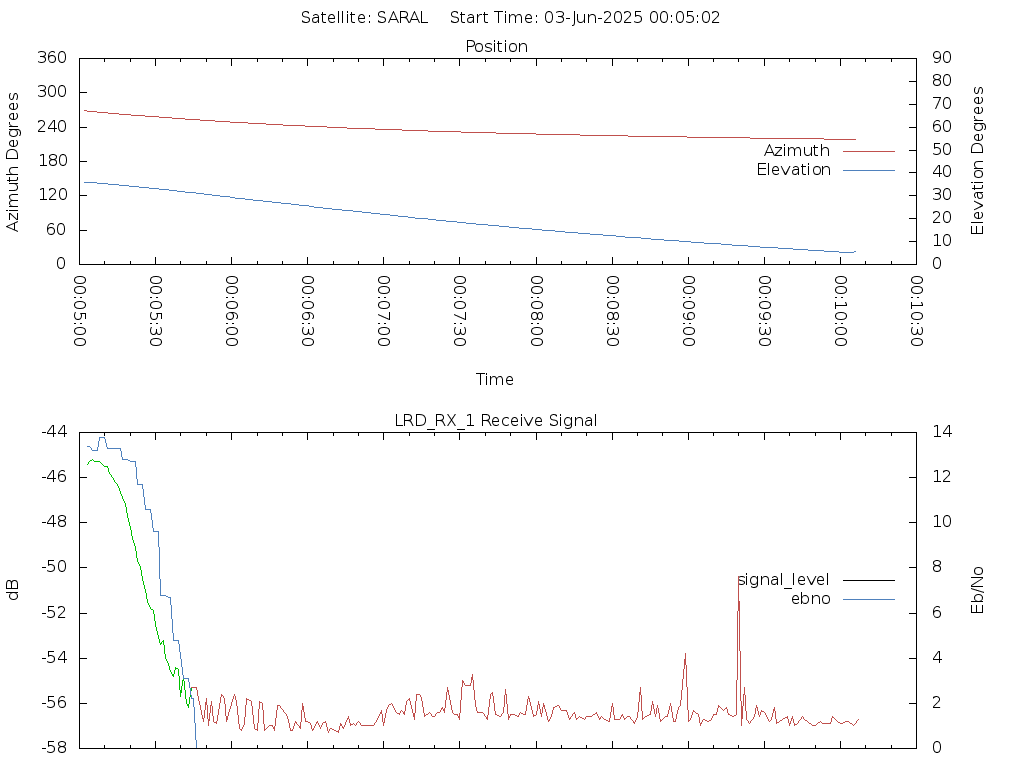Viewport: 1024px width, 768px height.
Task: Click the 'dB' axis label
Action: 12,590
